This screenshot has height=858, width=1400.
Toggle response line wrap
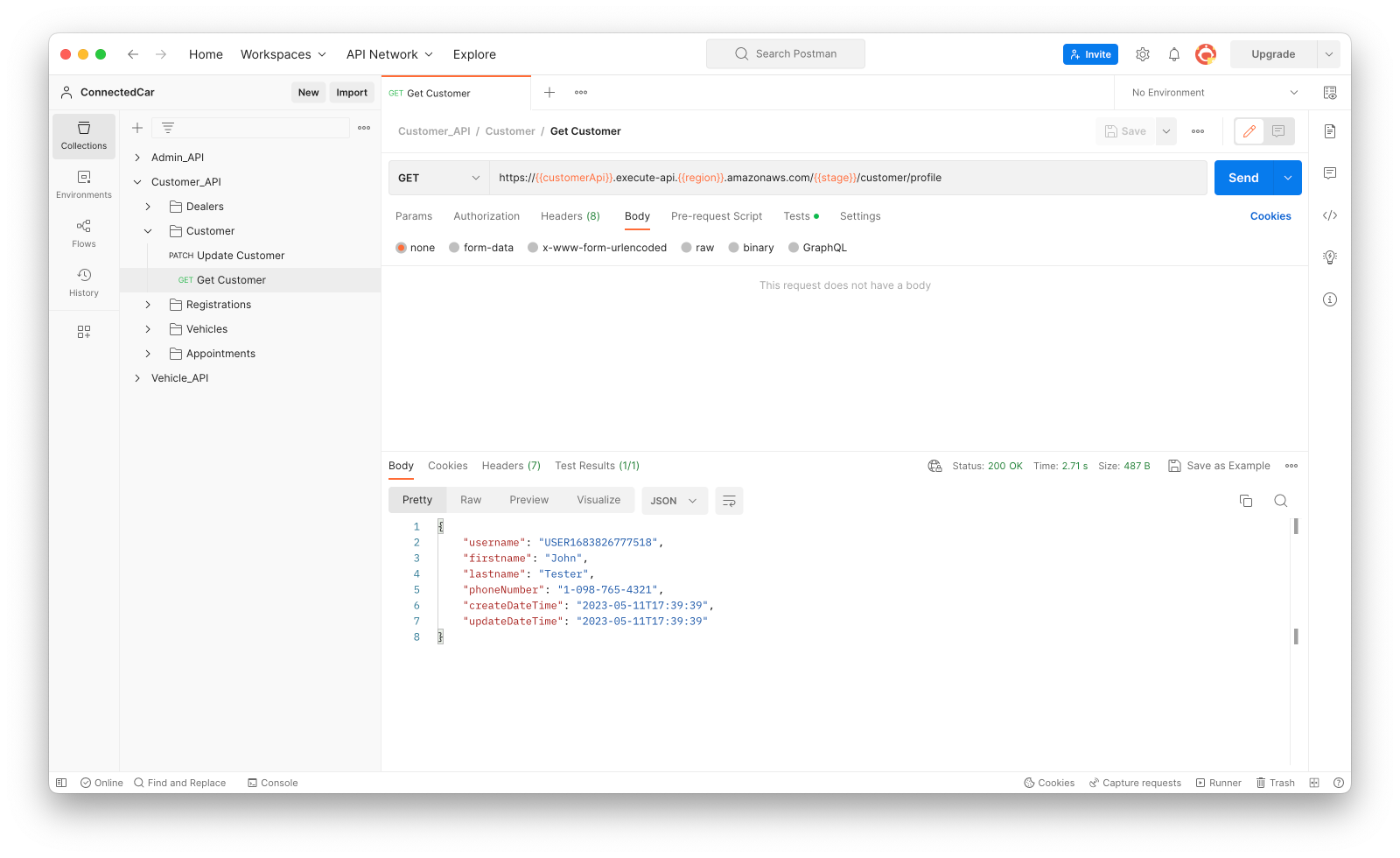point(729,501)
